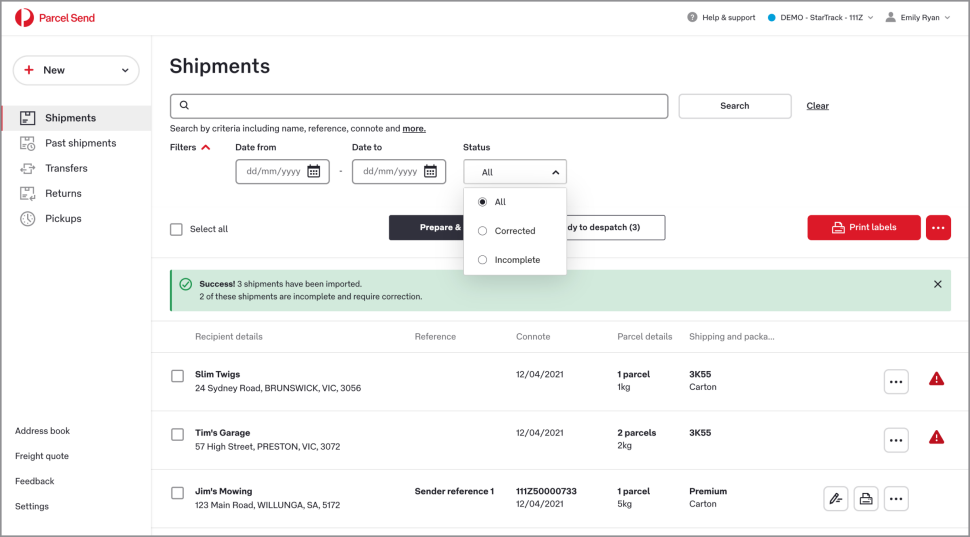The width and height of the screenshot is (970, 537).
Task: Click the Reference column header
Action: (x=435, y=337)
